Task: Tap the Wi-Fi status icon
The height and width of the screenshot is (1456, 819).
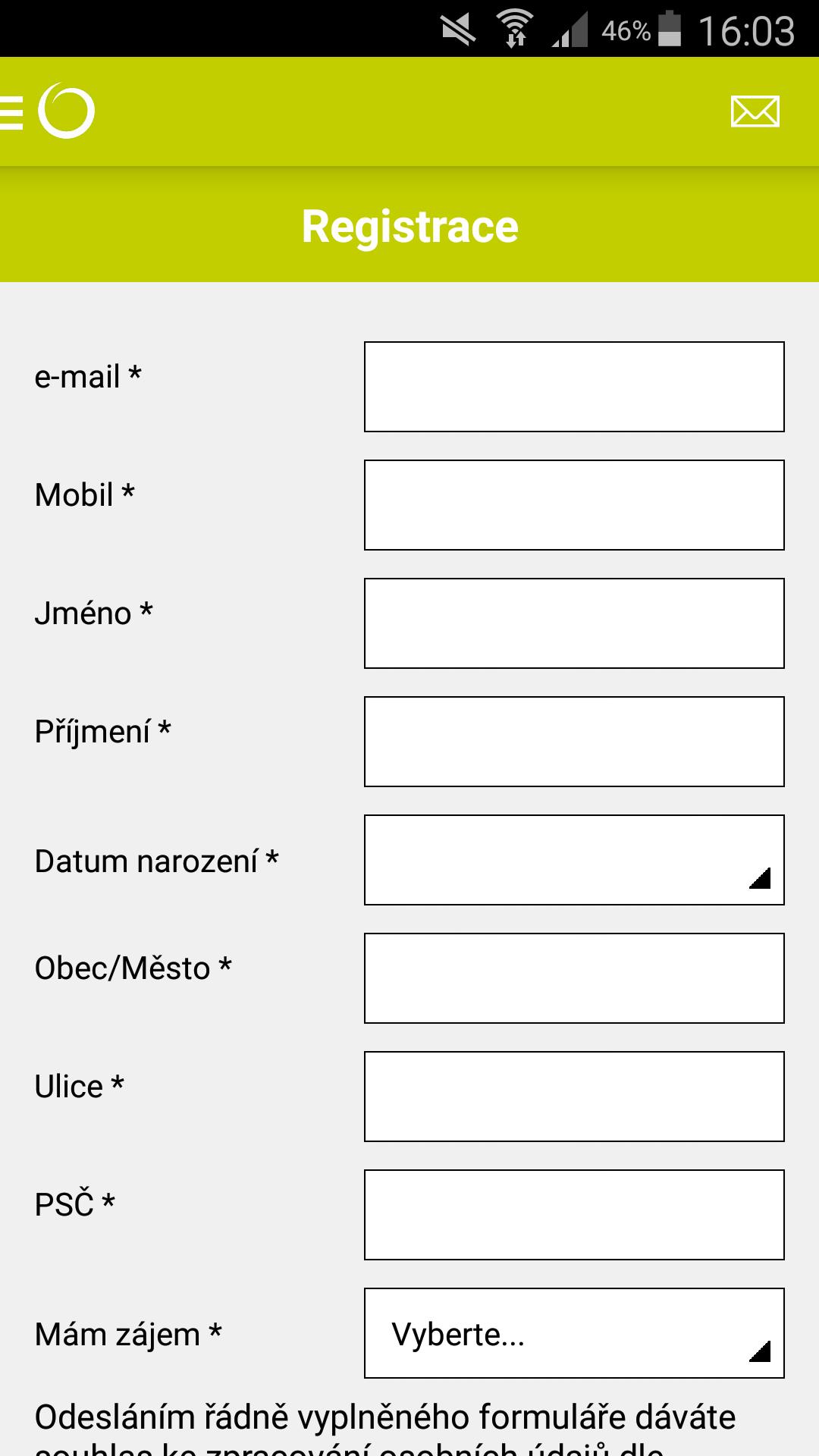Action: [515, 30]
